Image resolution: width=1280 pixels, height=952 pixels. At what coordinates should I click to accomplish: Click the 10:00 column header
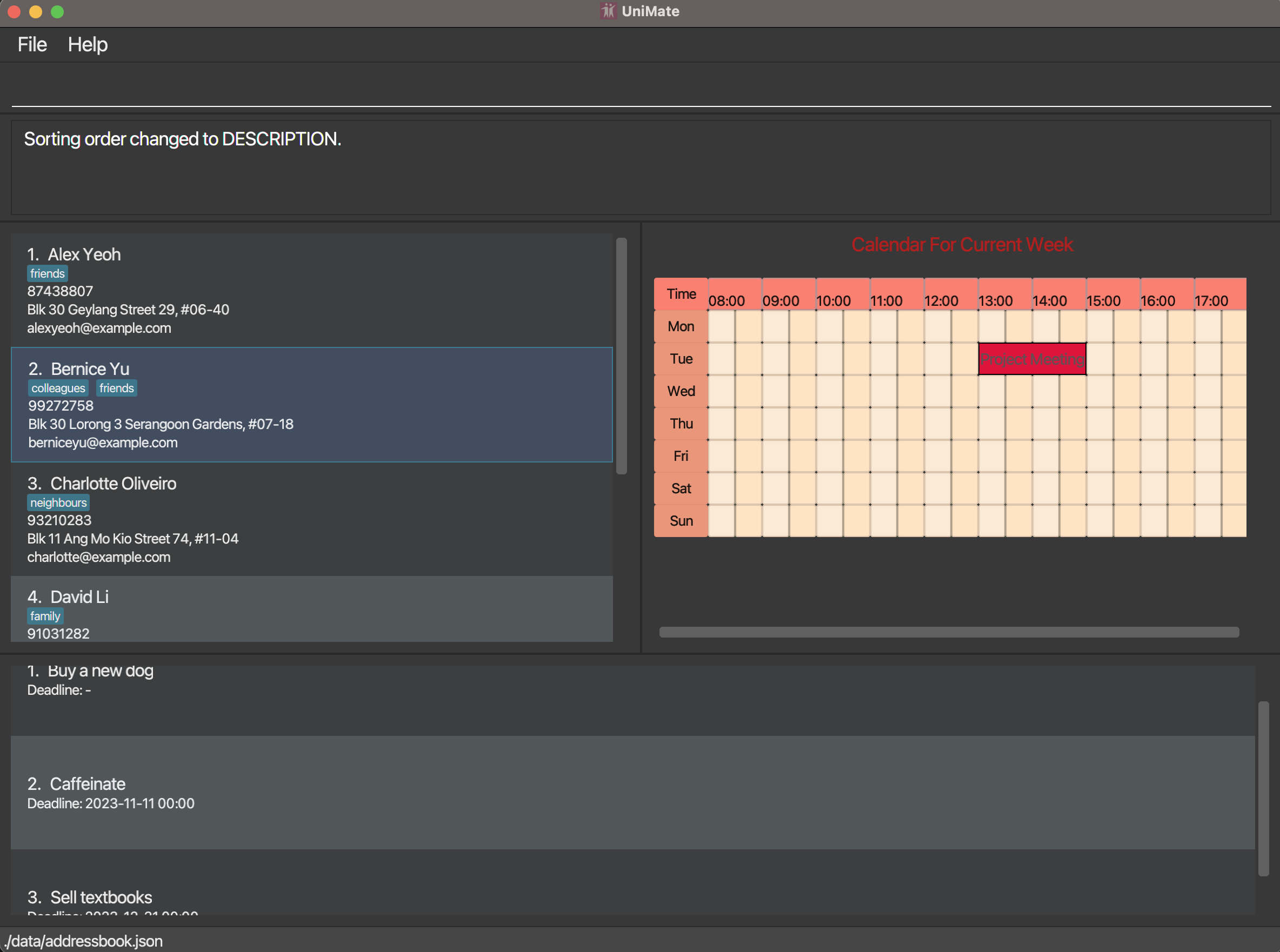pos(843,294)
